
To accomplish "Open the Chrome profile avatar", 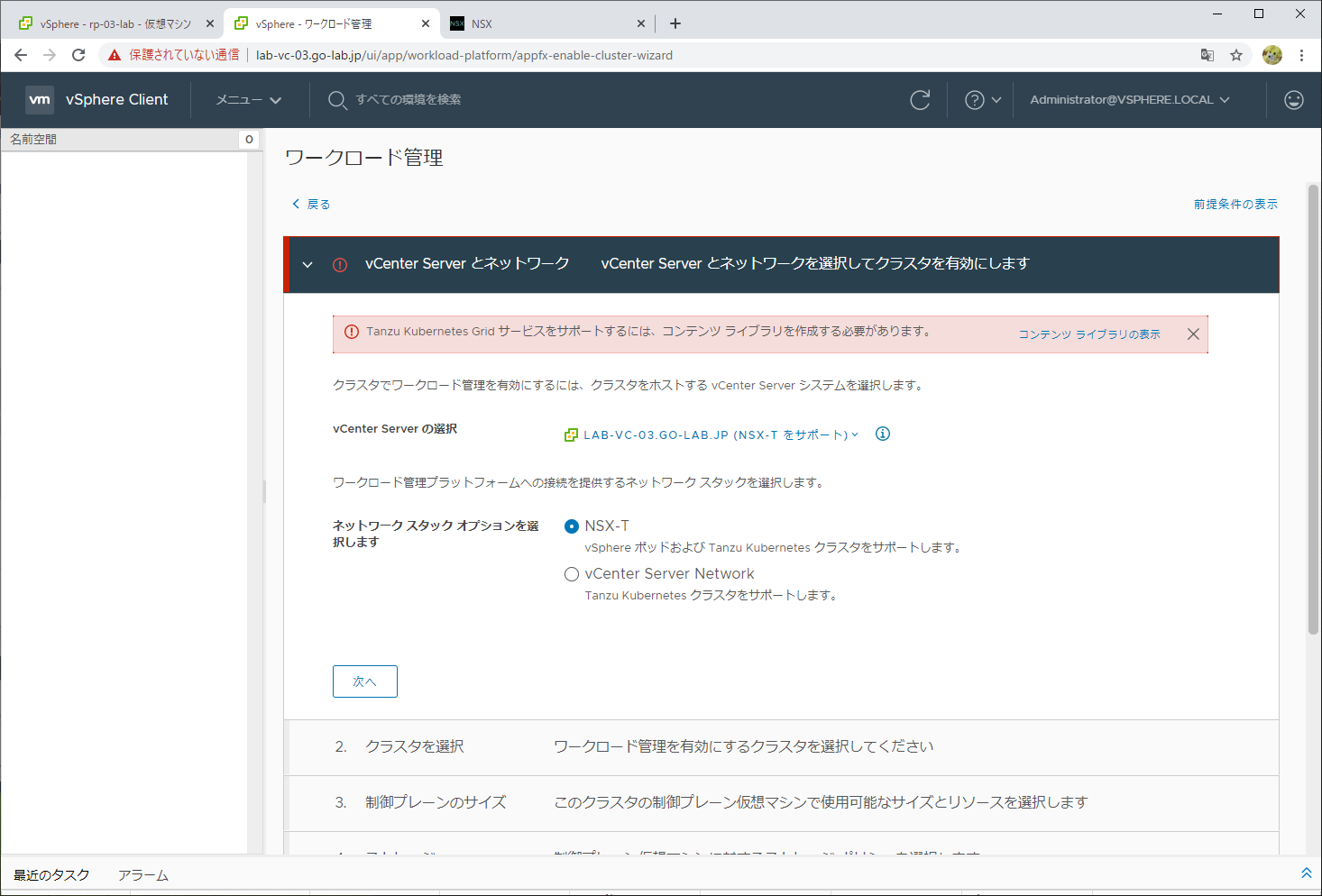I will 1272,55.
